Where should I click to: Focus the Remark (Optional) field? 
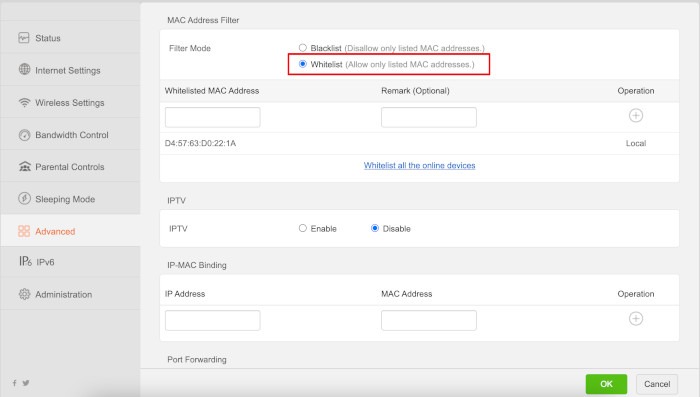(429, 117)
